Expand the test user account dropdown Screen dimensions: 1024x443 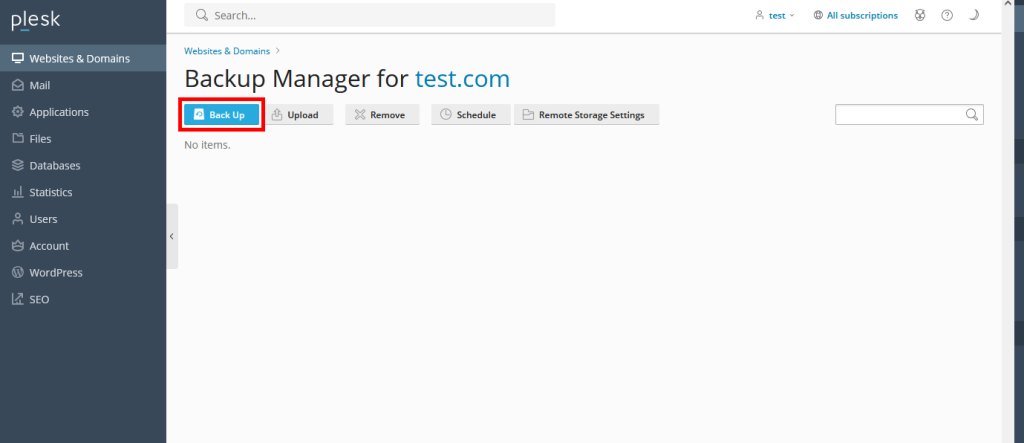775,16
